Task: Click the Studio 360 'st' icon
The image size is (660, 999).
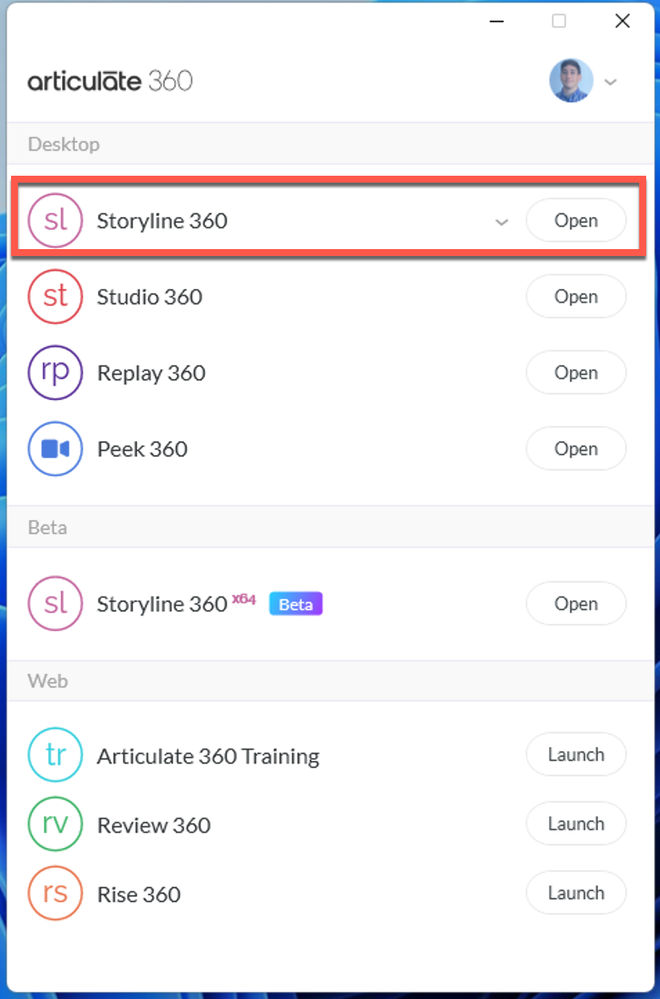Action: [x=55, y=297]
